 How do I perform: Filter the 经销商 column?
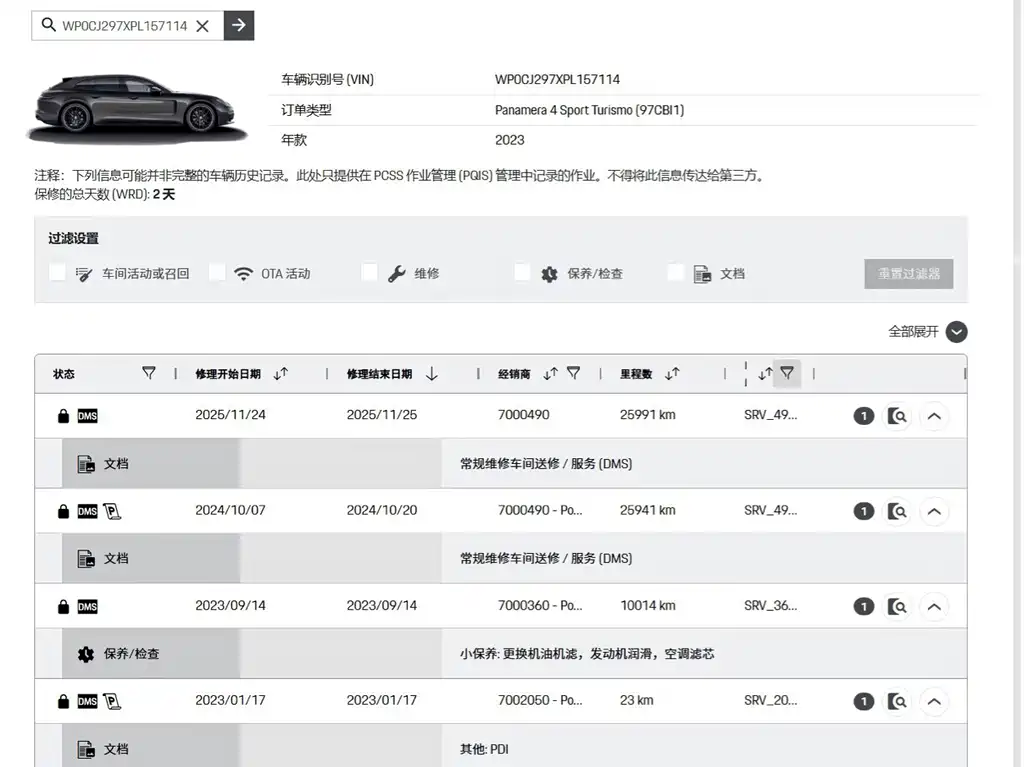pos(573,373)
